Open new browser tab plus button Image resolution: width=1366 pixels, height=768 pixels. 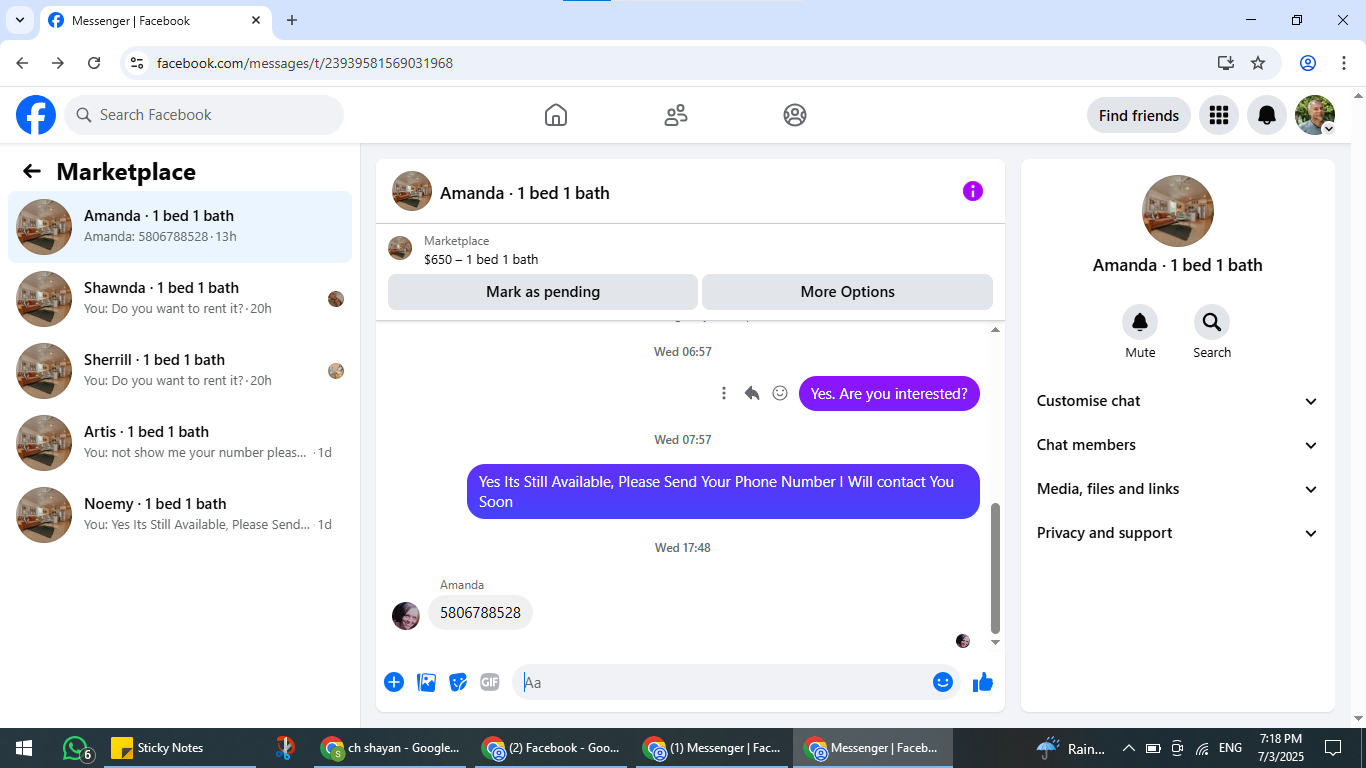pyautogui.click(x=292, y=20)
